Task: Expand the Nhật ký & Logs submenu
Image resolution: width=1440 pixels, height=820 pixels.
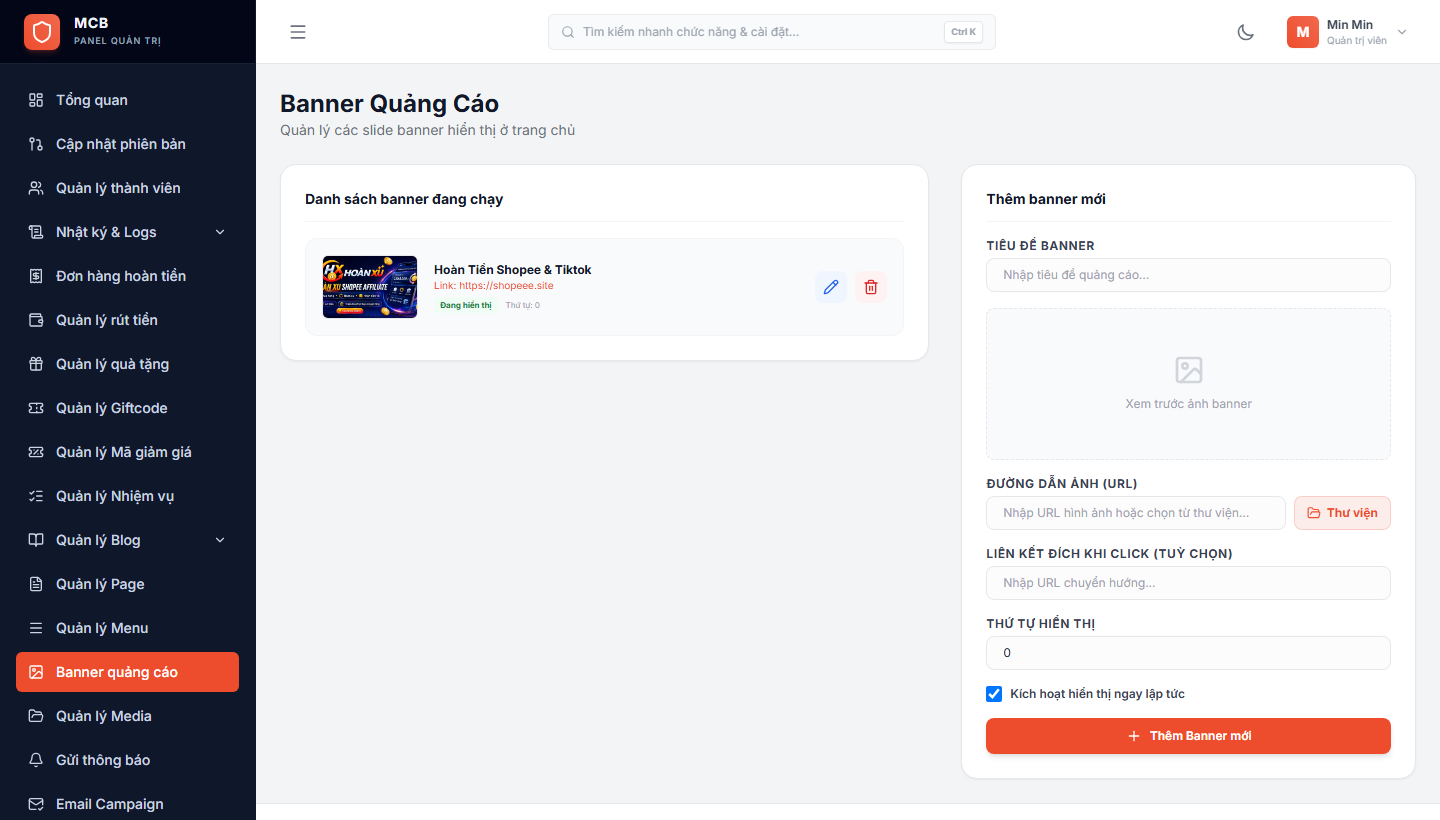Action: pyautogui.click(x=127, y=232)
